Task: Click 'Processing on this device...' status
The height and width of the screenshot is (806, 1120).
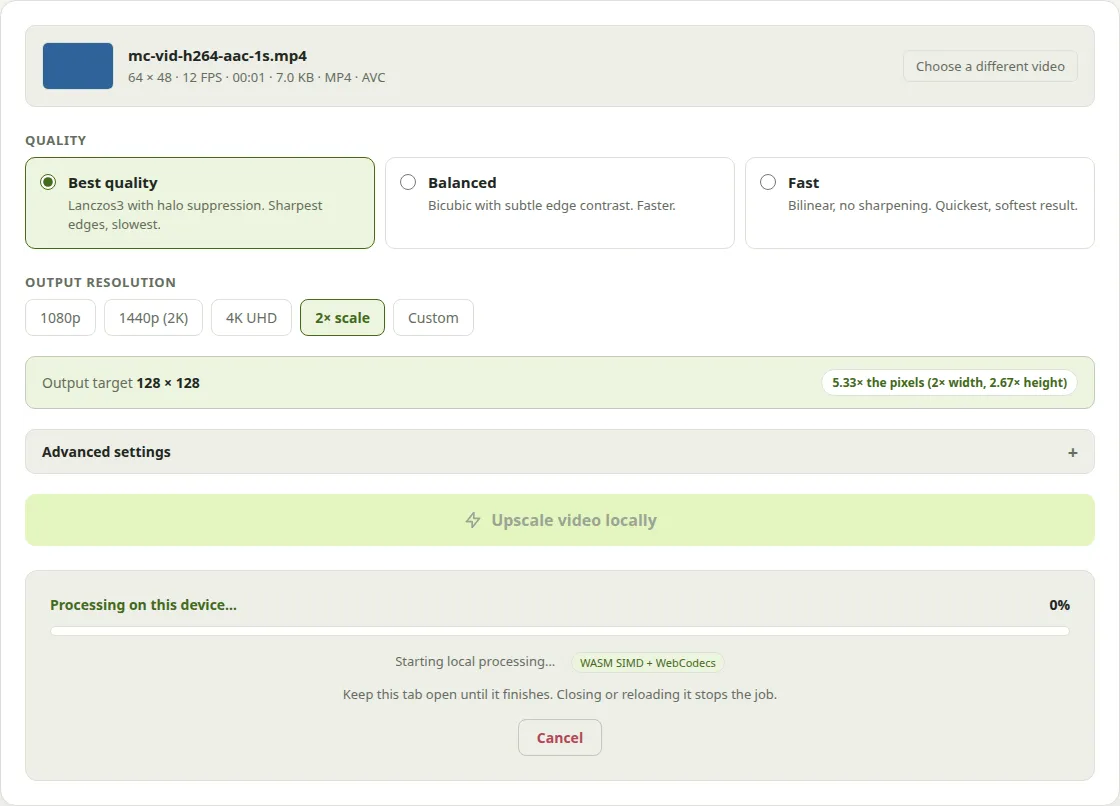Action: tap(143, 605)
